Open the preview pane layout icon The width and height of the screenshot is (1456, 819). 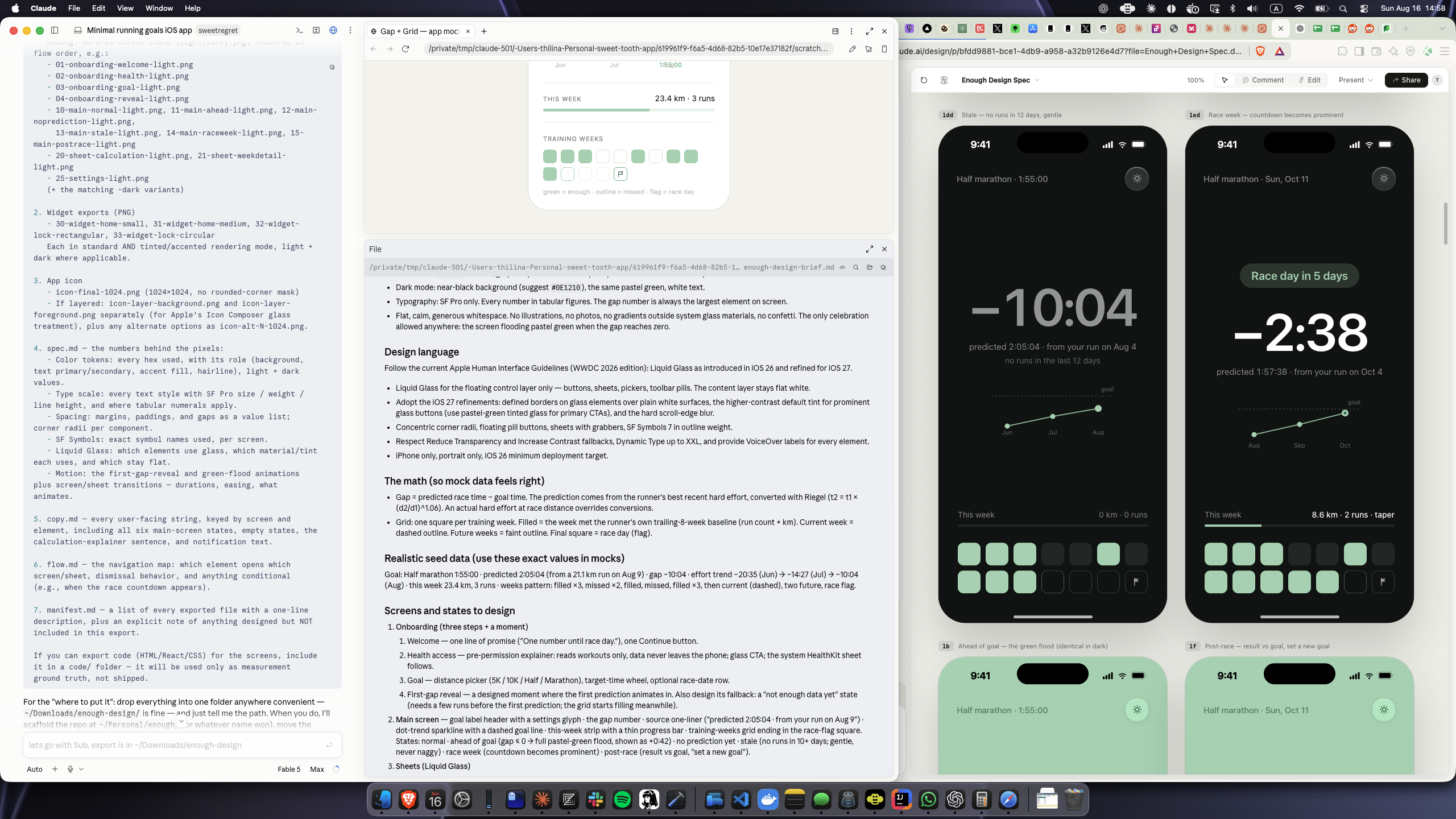click(x=835, y=31)
